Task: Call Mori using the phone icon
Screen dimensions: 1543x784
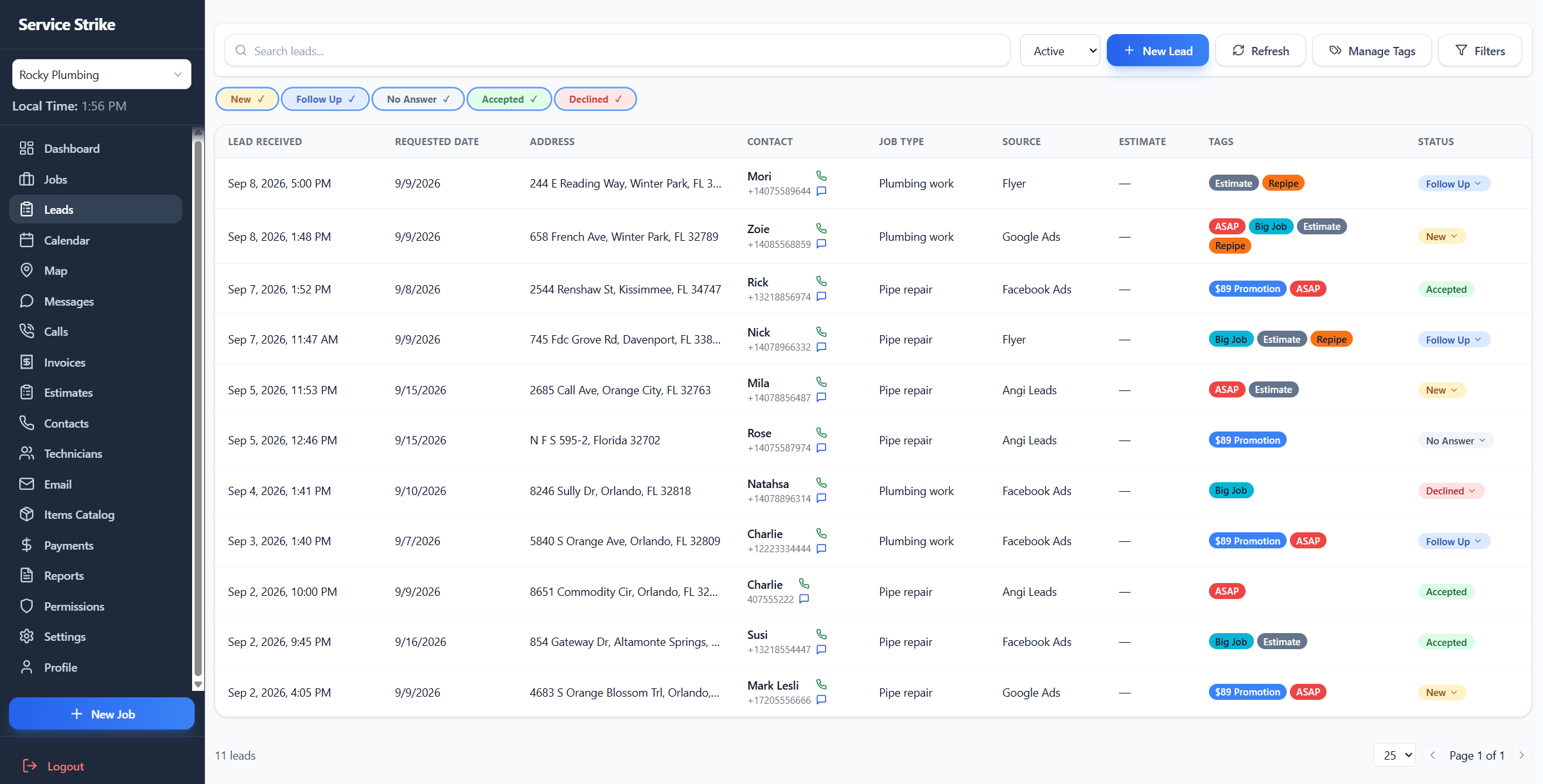Action: (821, 176)
